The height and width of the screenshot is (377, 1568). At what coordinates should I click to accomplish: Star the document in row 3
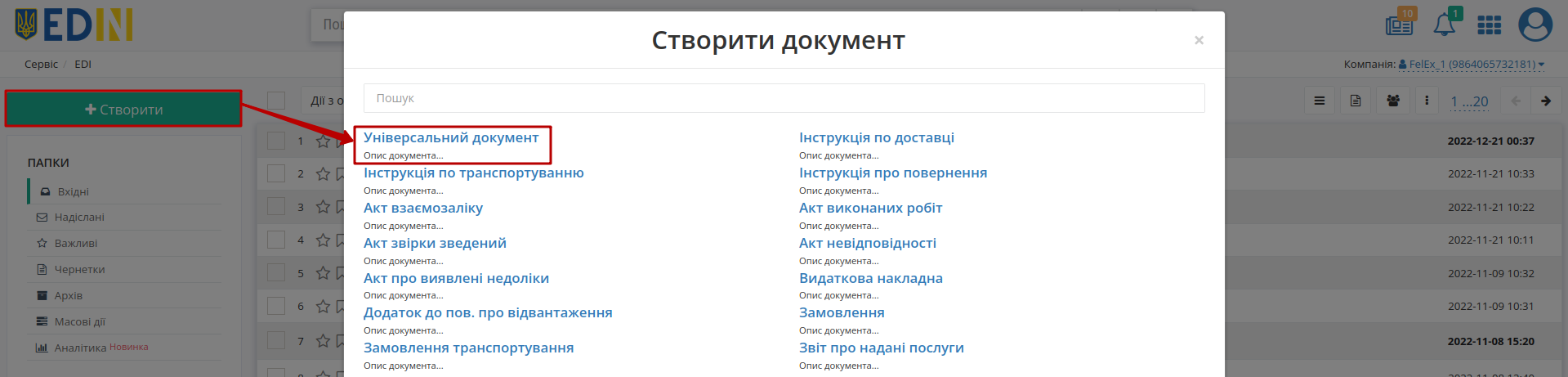pos(323,207)
